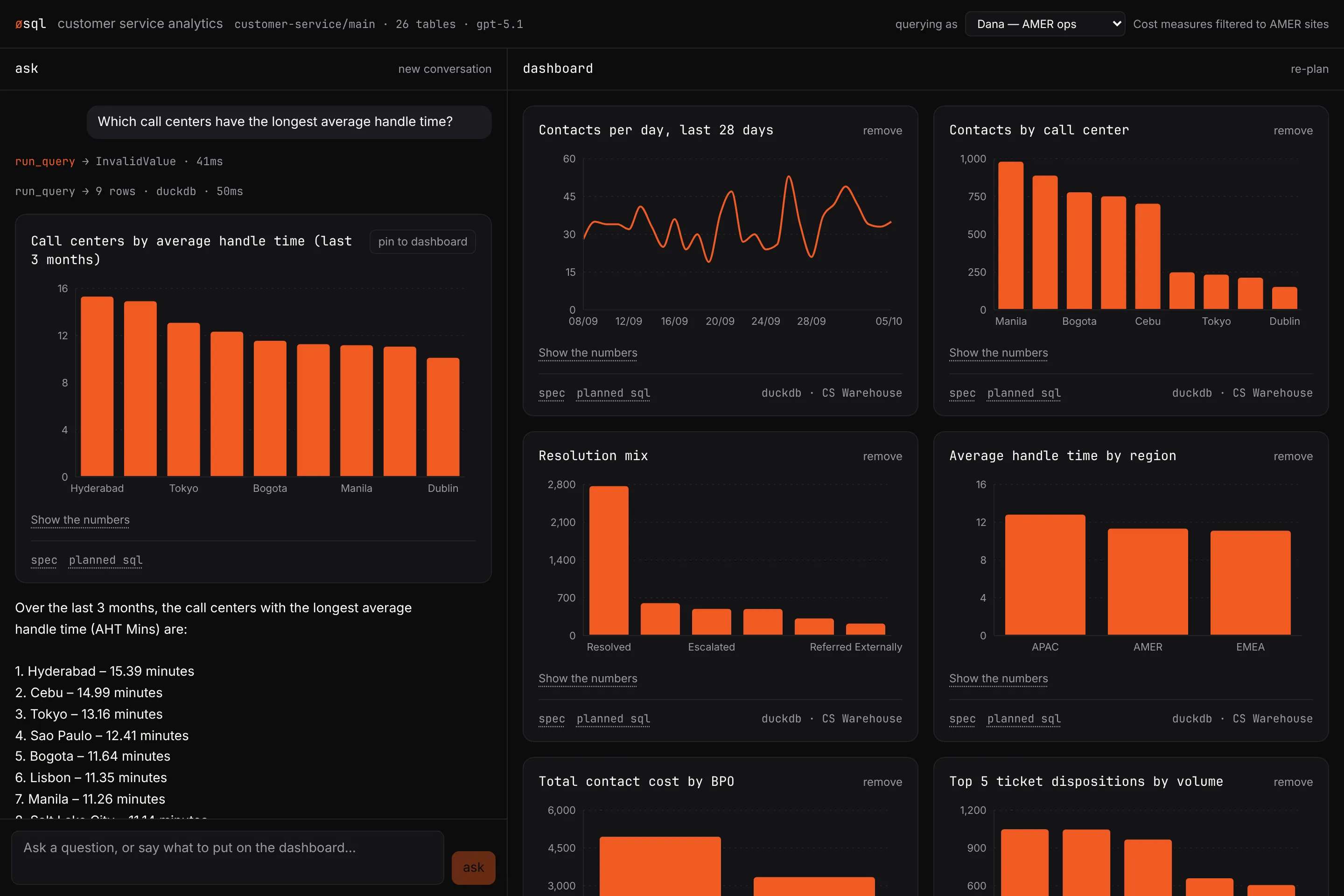Click the run_query 9 rows duckdb entry
Viewport: 1344px width, 896px height.
tap(129, 191)
